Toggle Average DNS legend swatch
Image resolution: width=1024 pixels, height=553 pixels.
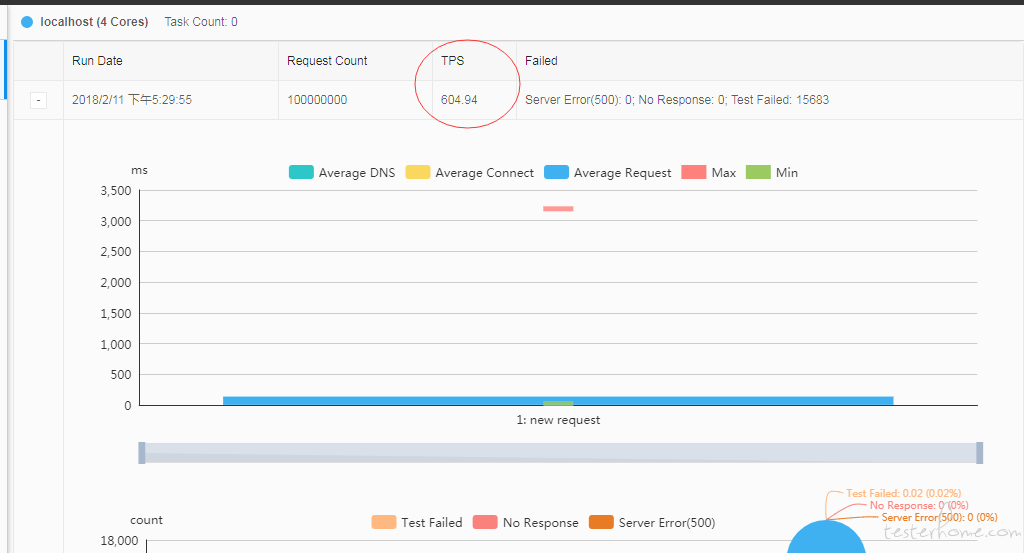(301, 172)
